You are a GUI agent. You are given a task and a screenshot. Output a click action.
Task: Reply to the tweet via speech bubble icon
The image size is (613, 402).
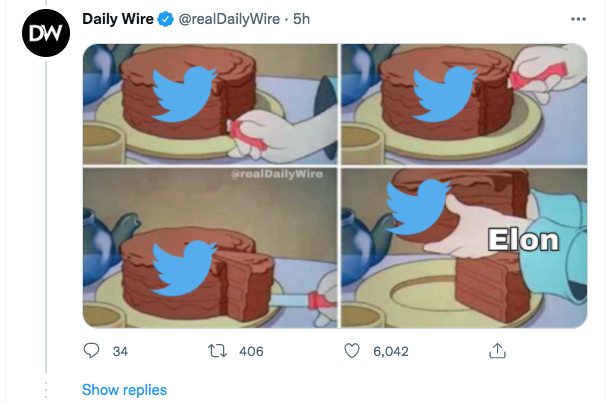coord(92,351)
